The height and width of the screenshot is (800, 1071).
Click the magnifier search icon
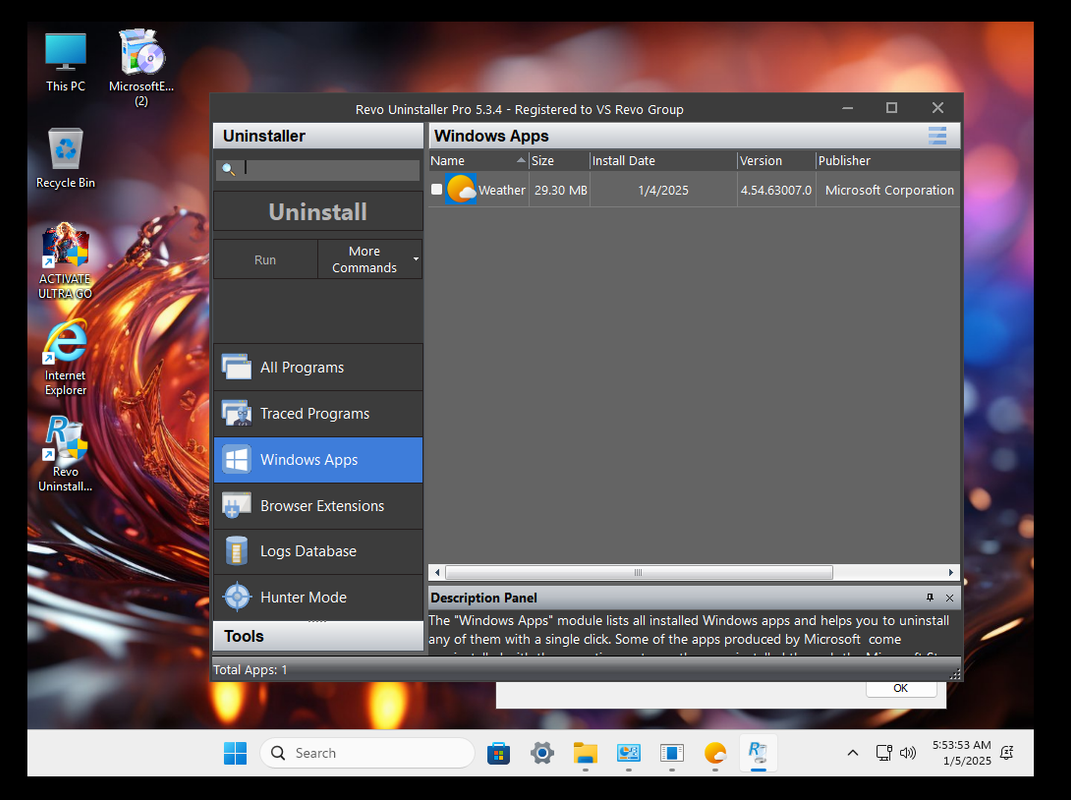pos(229,169)
